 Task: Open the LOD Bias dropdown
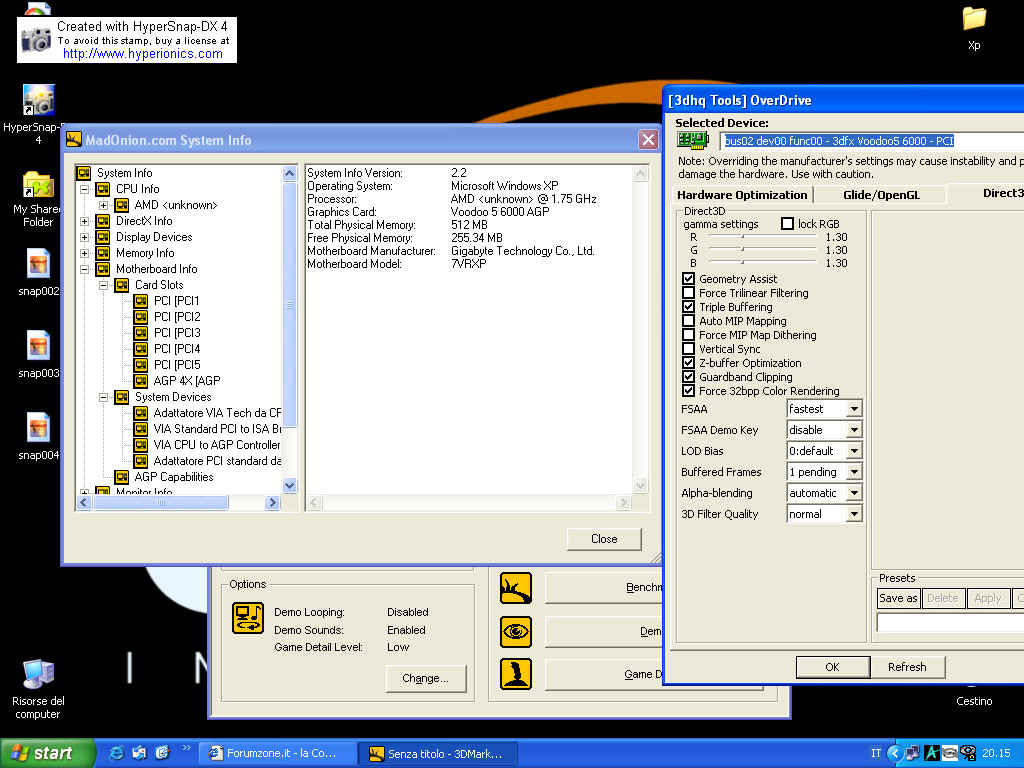coord(853,451)
